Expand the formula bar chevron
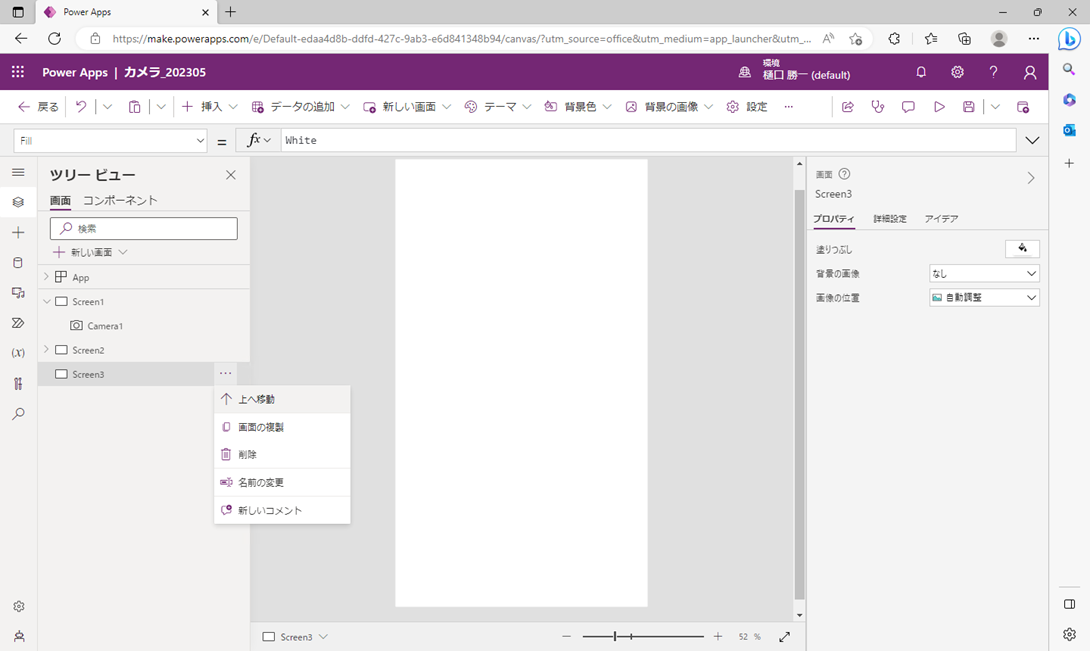Screen dimensions: 1090x651 tap(1032, 140)
